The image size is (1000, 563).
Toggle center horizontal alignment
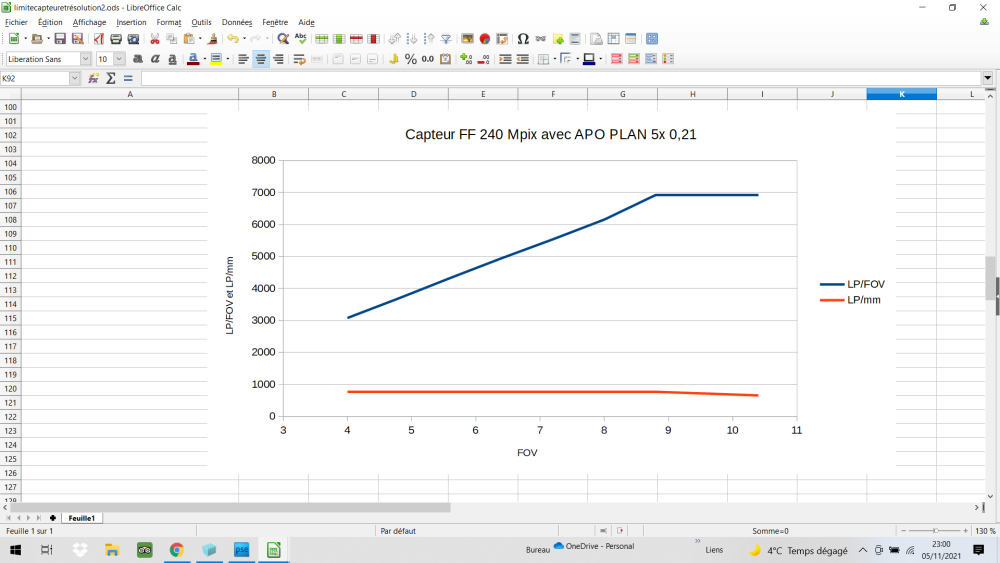point(260,59)
